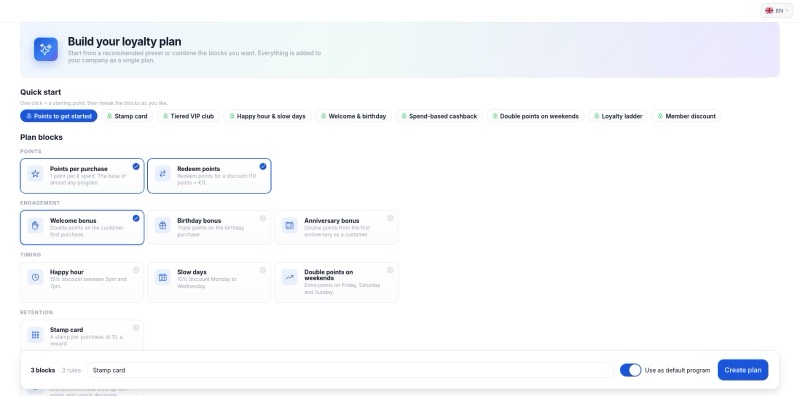Screen dimensions: 800x396
Task: Uncheck the Welcome bonus block checkmark
Action: tap(136, 218)
